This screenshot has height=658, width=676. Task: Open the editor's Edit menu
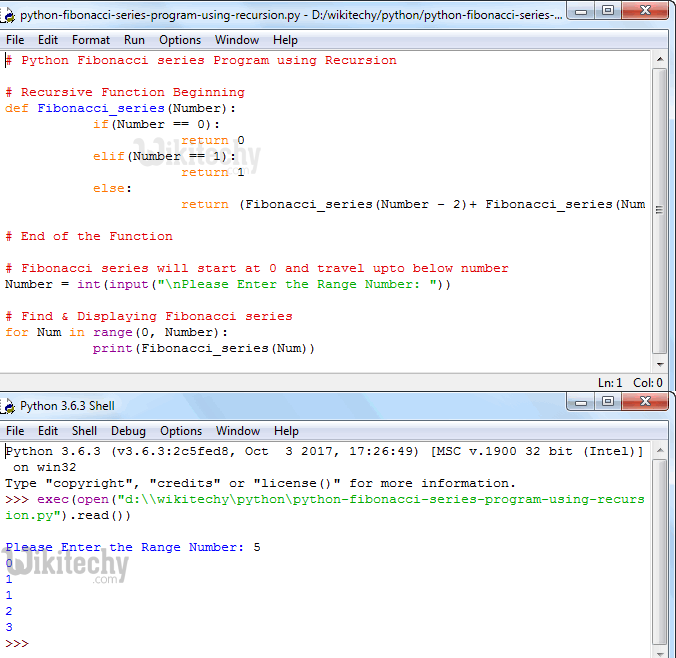click(48, 40)
